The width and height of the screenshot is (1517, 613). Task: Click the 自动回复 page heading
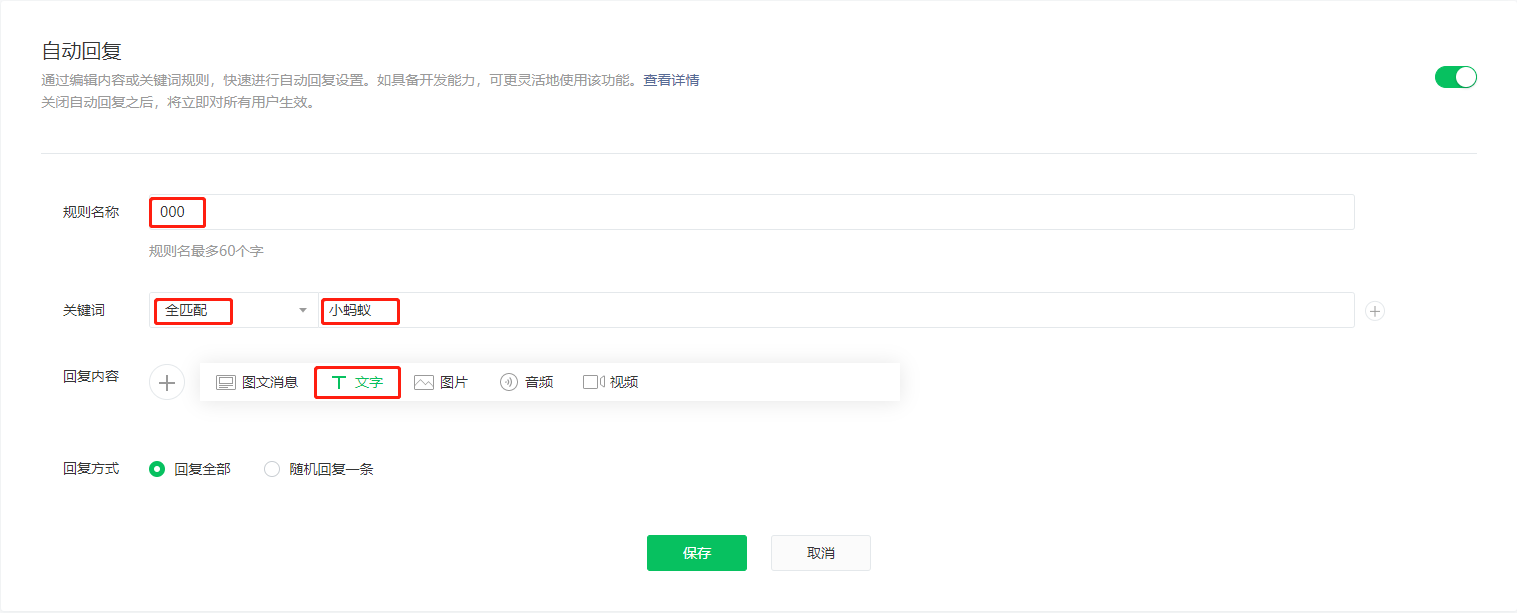pos(81,51)
